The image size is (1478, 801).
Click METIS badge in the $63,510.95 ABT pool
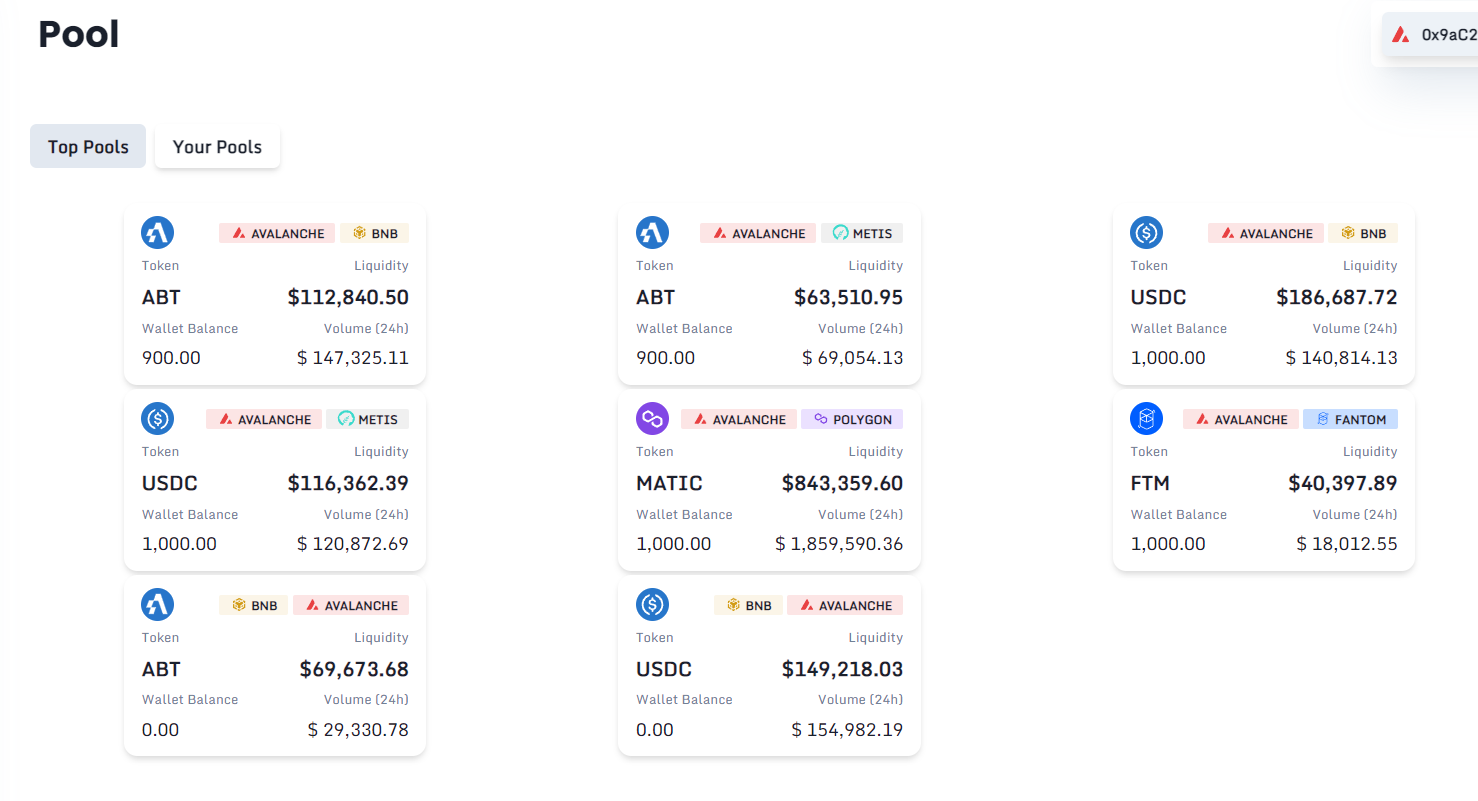point(862,234)
